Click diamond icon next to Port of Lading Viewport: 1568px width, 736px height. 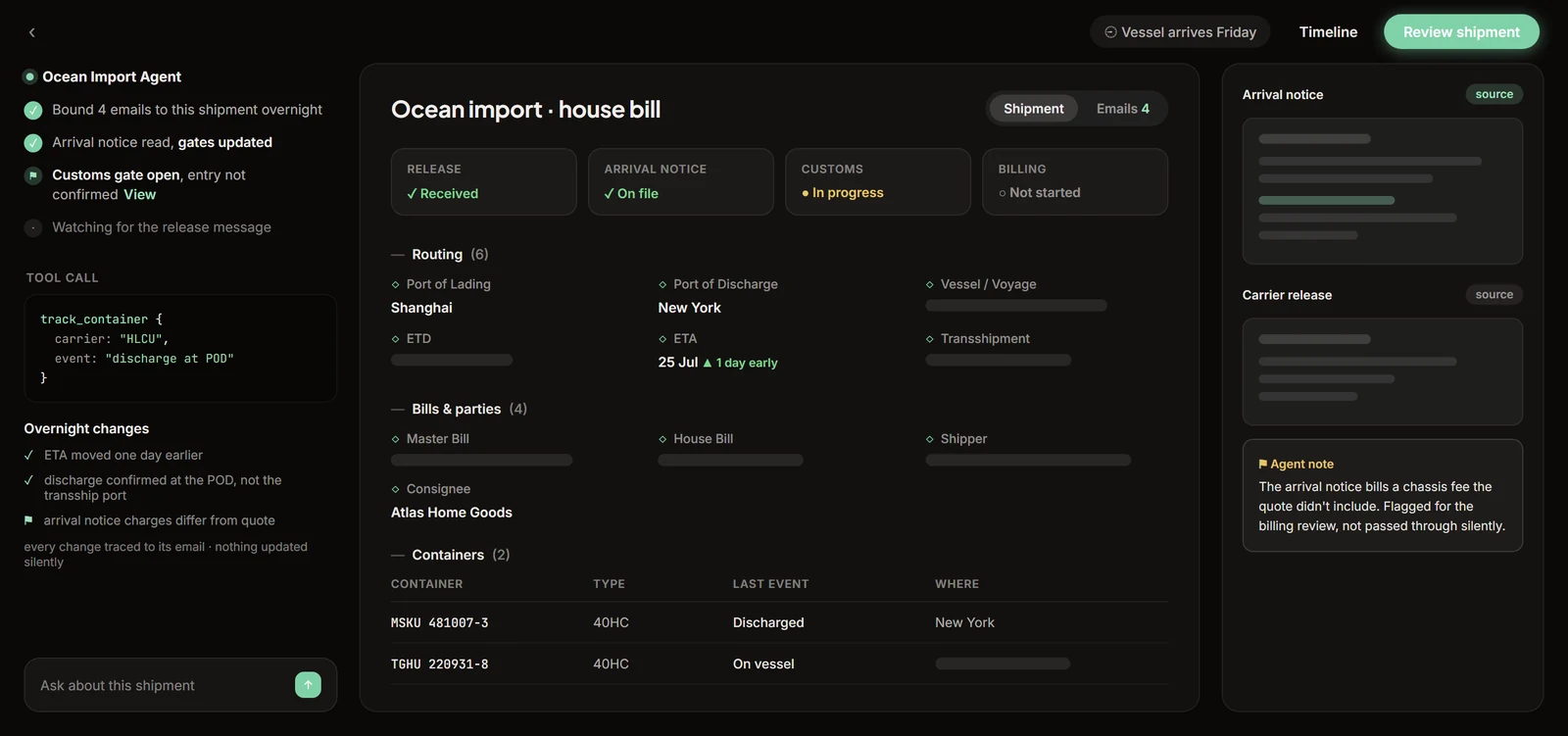pyautogui.click(x=396, y=284)
